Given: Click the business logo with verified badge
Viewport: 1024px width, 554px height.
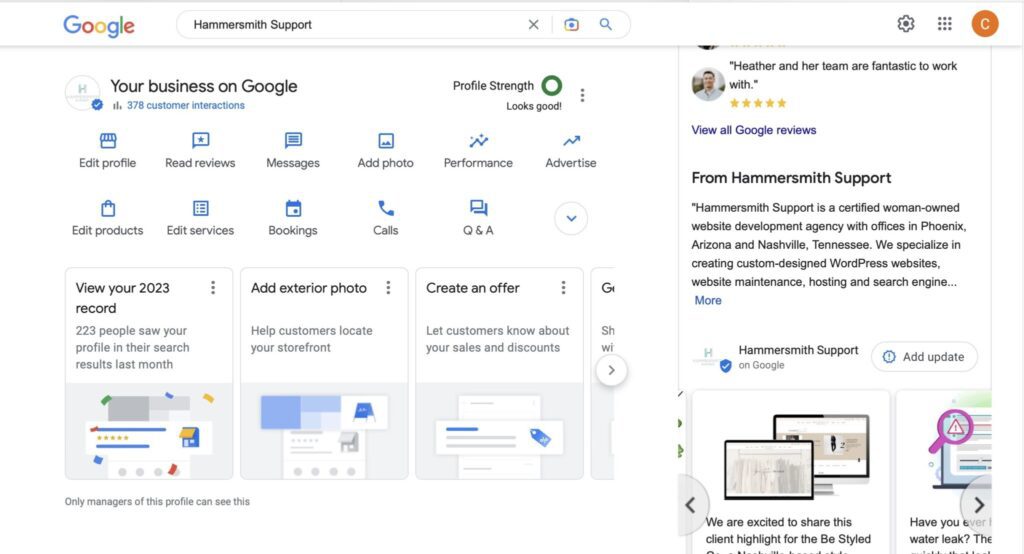Looking at the screenshot, I should pyautogui.click(x=83, y=93).
